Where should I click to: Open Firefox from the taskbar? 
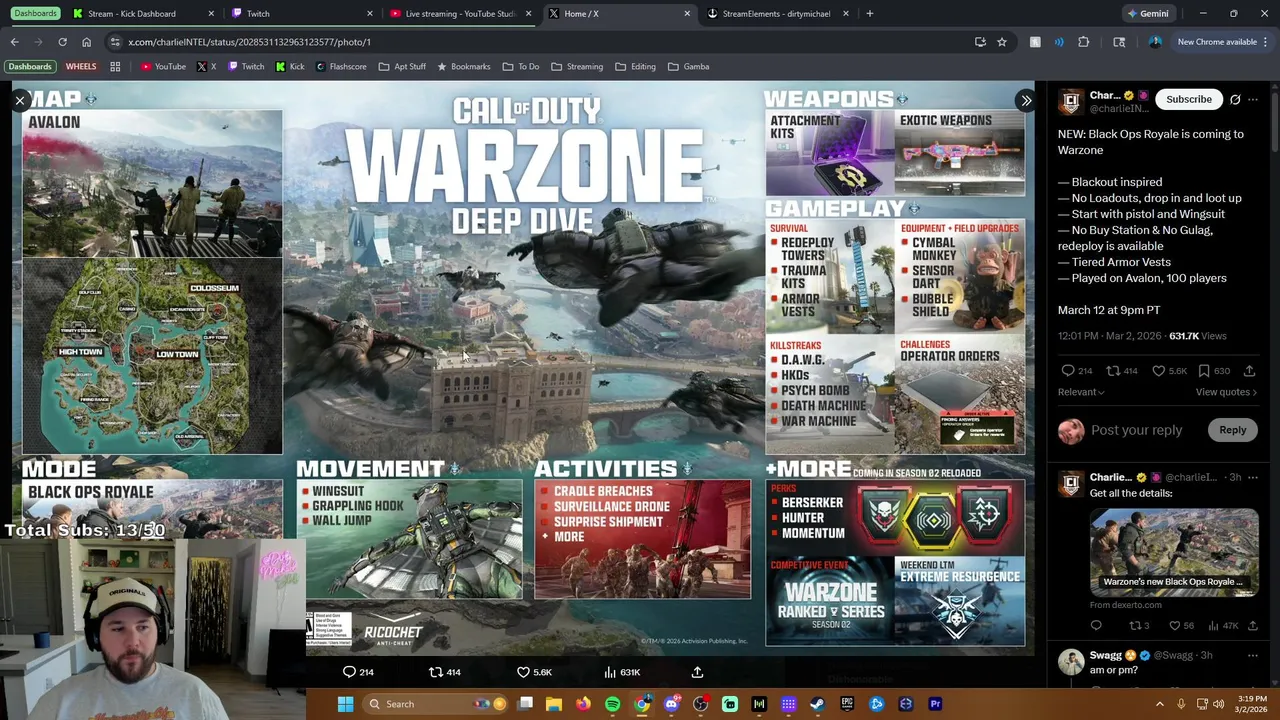click(583, 704)
